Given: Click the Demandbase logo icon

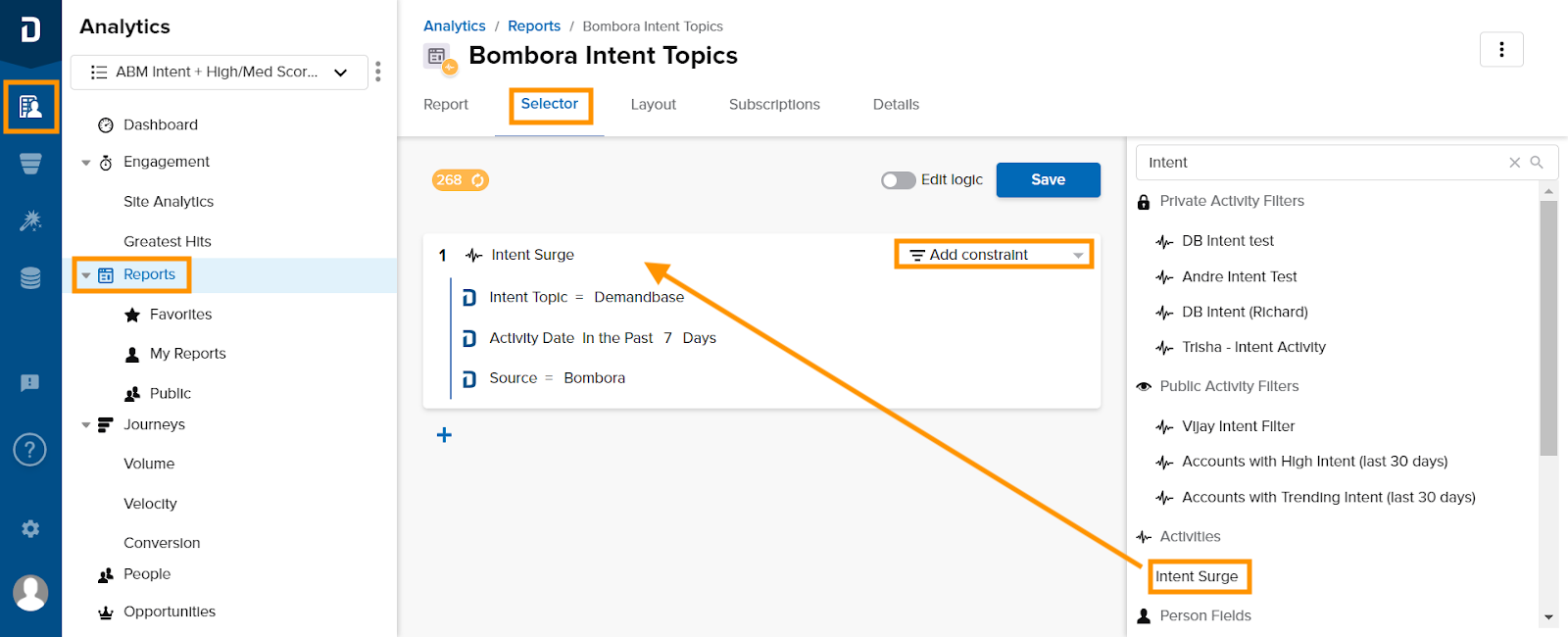Looking at the screenshot, I should (30, 29).
